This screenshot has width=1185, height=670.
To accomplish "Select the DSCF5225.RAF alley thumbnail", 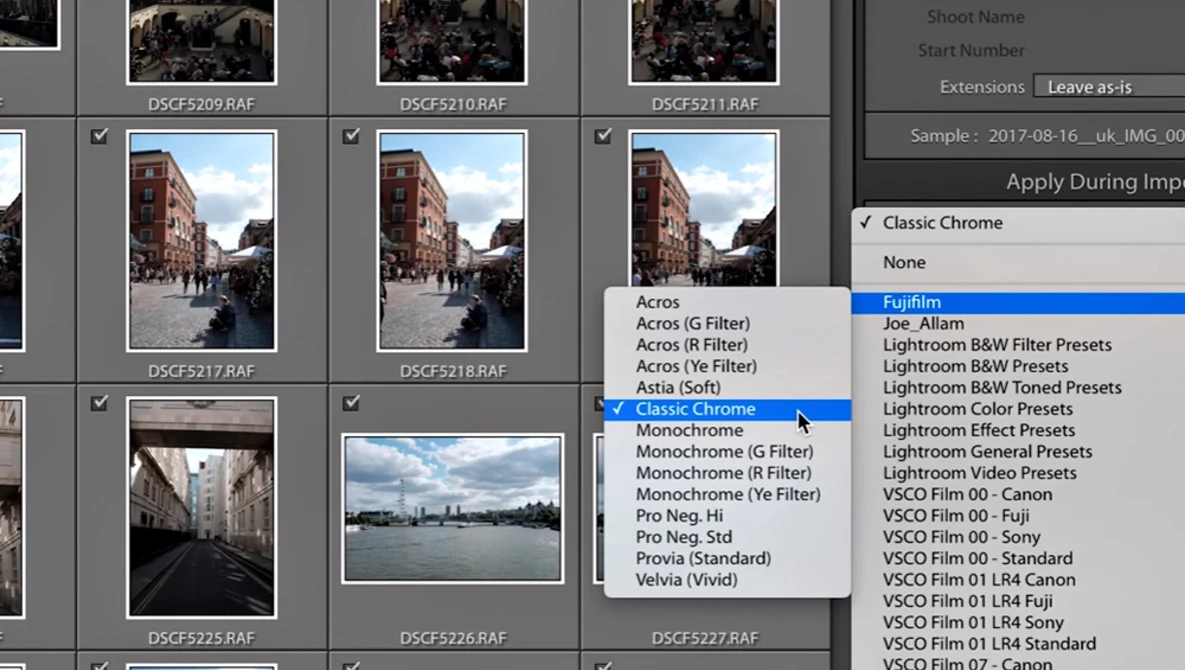I will (201, 508).
